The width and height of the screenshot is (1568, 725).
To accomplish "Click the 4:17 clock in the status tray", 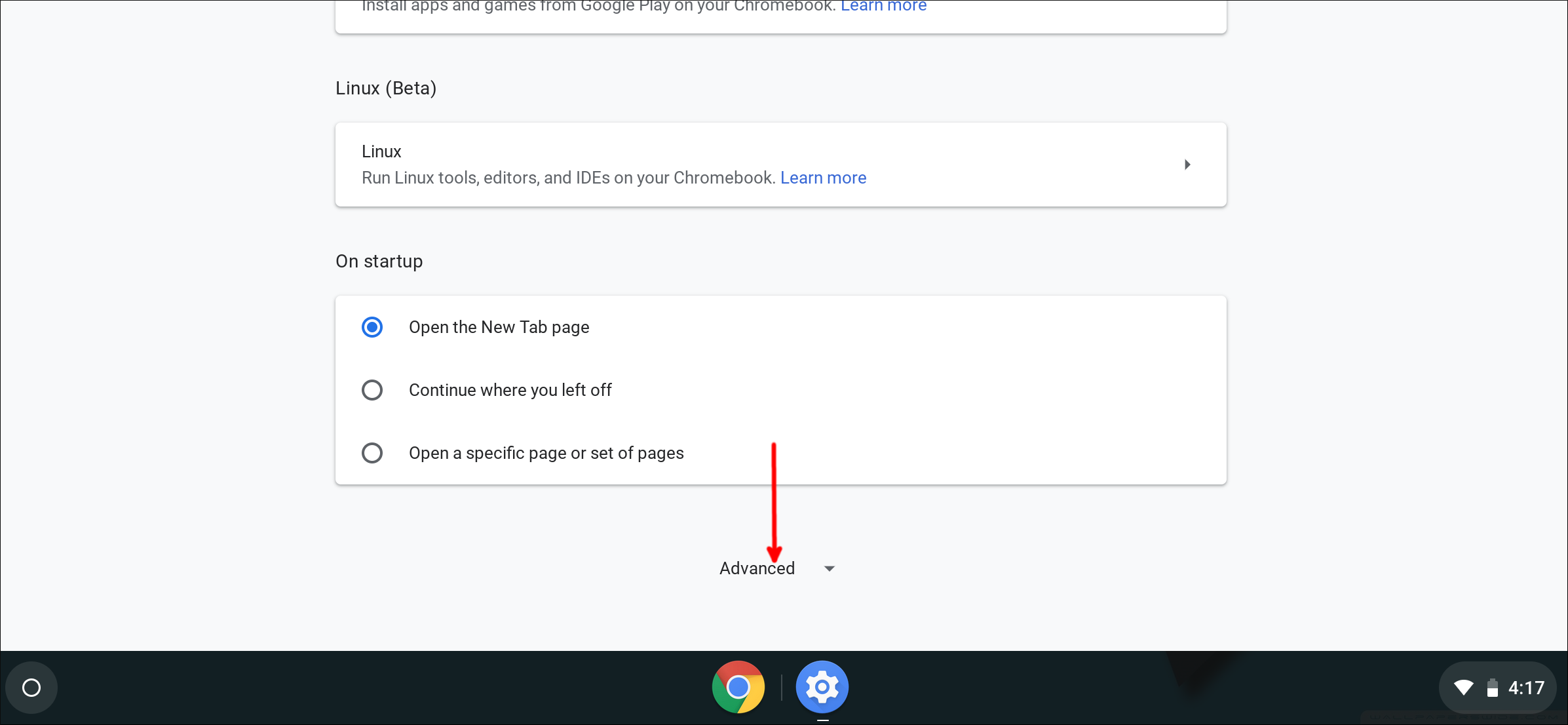I will point(1525,687).
